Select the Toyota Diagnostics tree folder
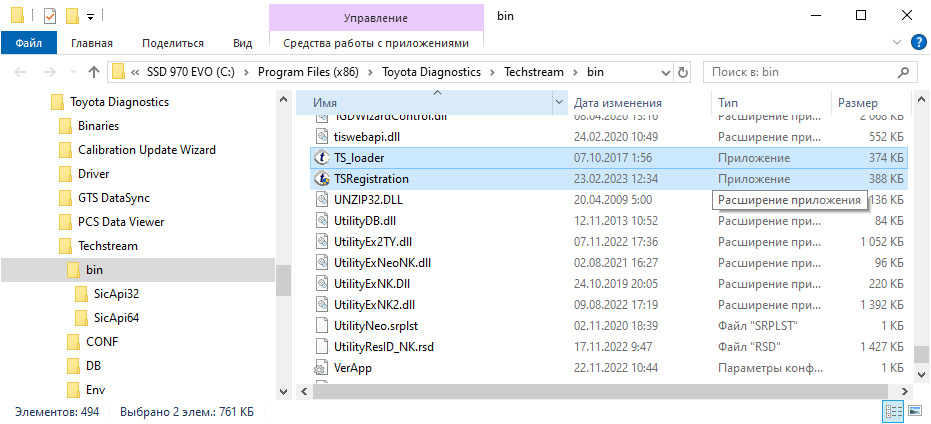This screenshot has height=424, width=931. [x=119, y=102]
